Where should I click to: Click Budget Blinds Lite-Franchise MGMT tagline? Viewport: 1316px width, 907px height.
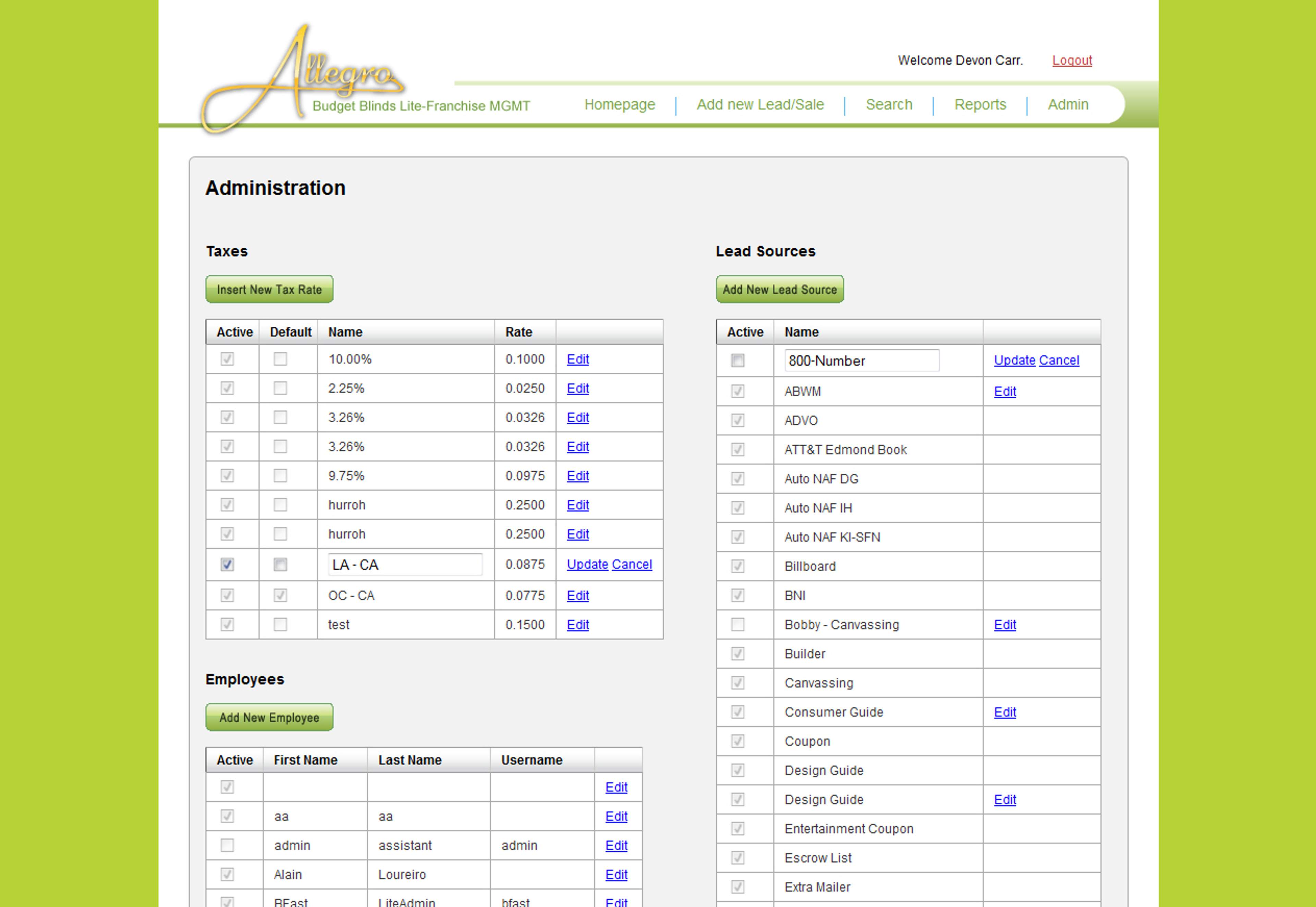[421, 106]
